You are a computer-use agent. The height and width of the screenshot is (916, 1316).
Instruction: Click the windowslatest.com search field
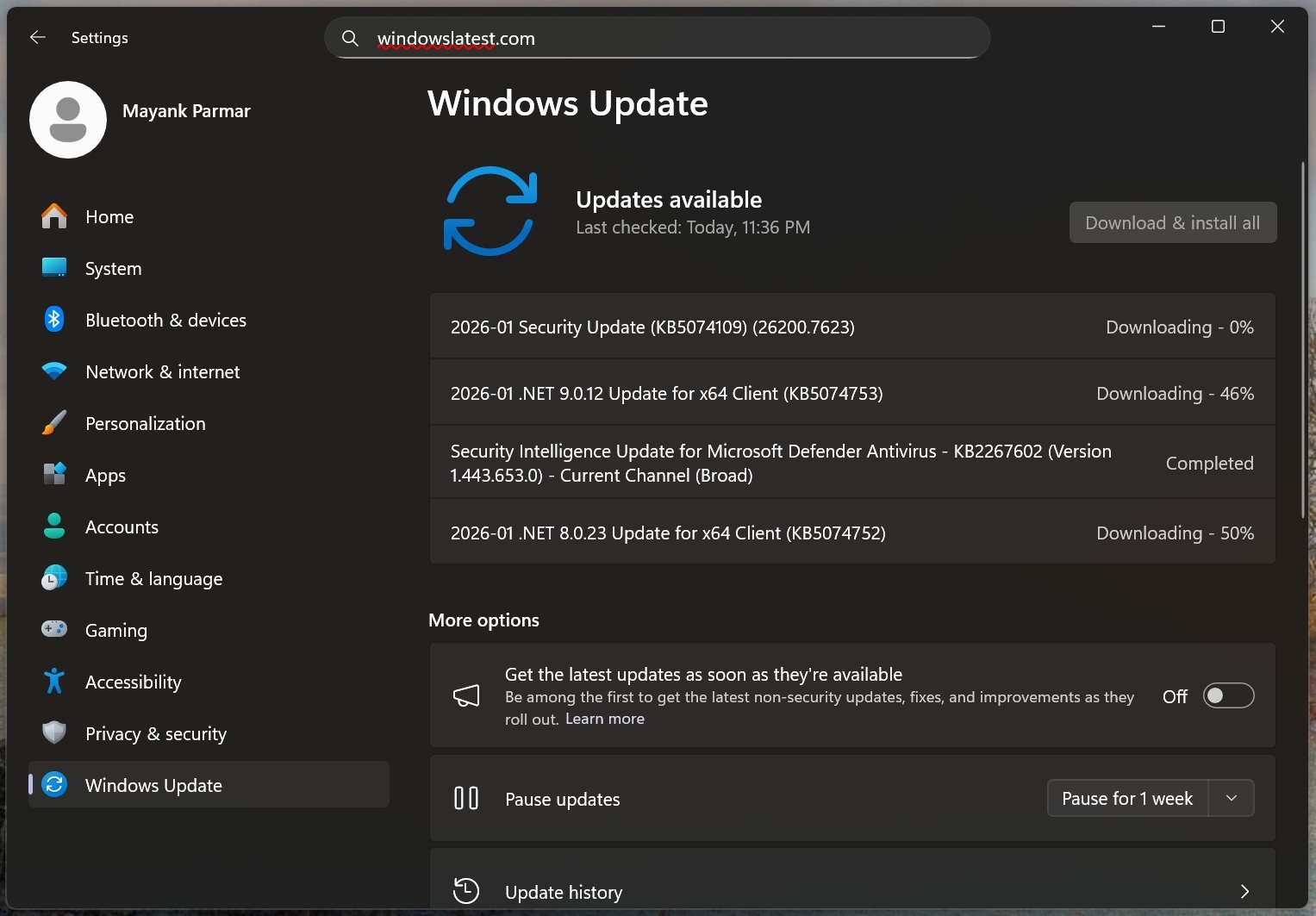[657, 38]
